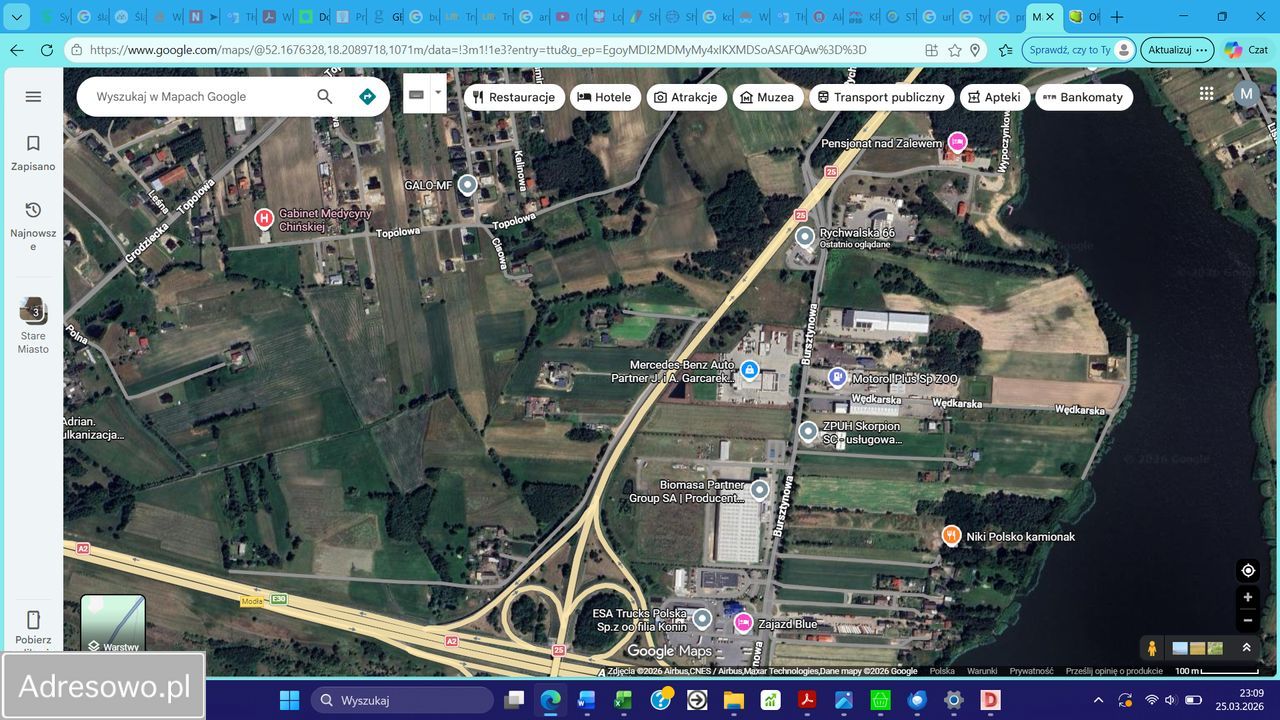Go back in the browser
This screenshot has height=720, width=1280.
16,50
